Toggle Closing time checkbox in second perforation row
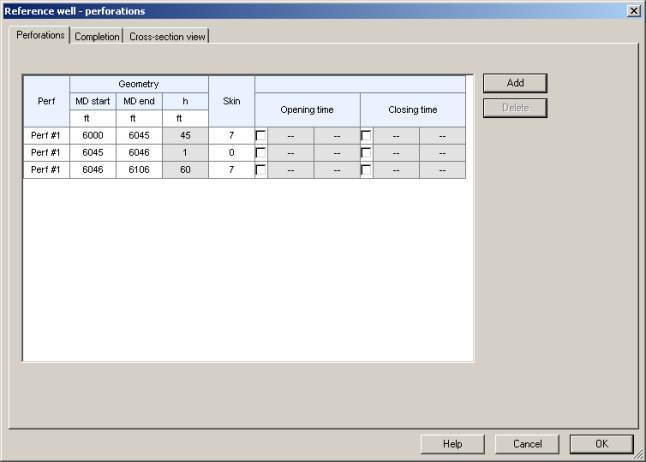The height and width of the screenshot is (462, 646). coord(367,153)
